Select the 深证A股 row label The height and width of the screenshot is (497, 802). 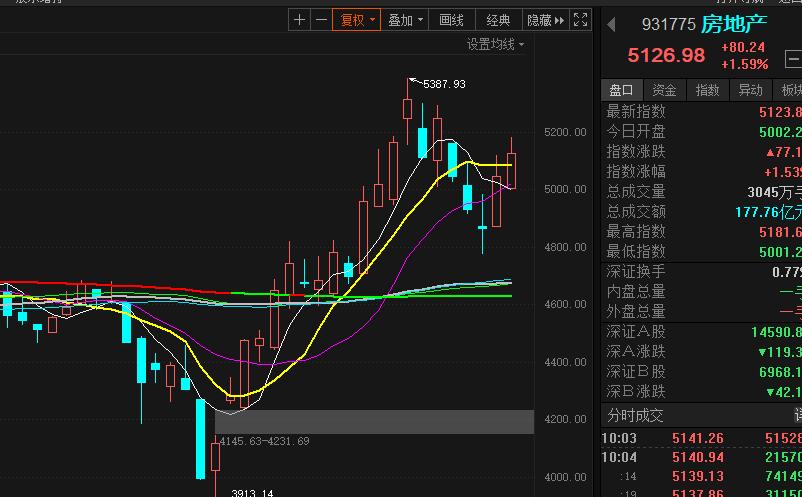(x=636, y=332)
